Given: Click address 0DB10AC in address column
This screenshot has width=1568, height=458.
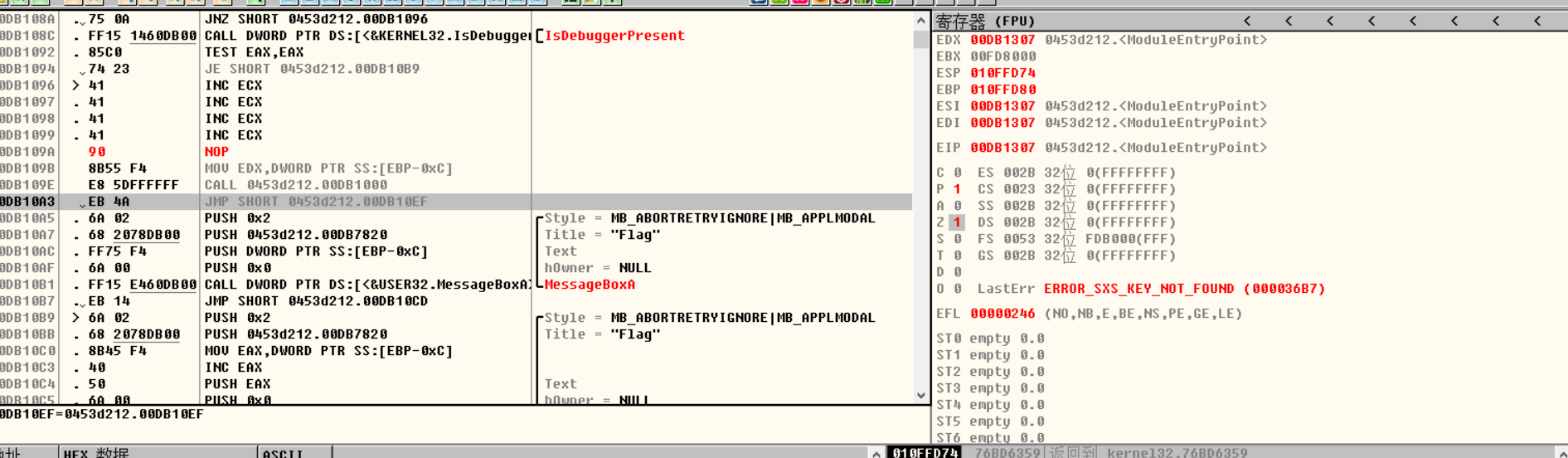Looking at the screenshot, I should pyautogui.click(x=27, y=251).
